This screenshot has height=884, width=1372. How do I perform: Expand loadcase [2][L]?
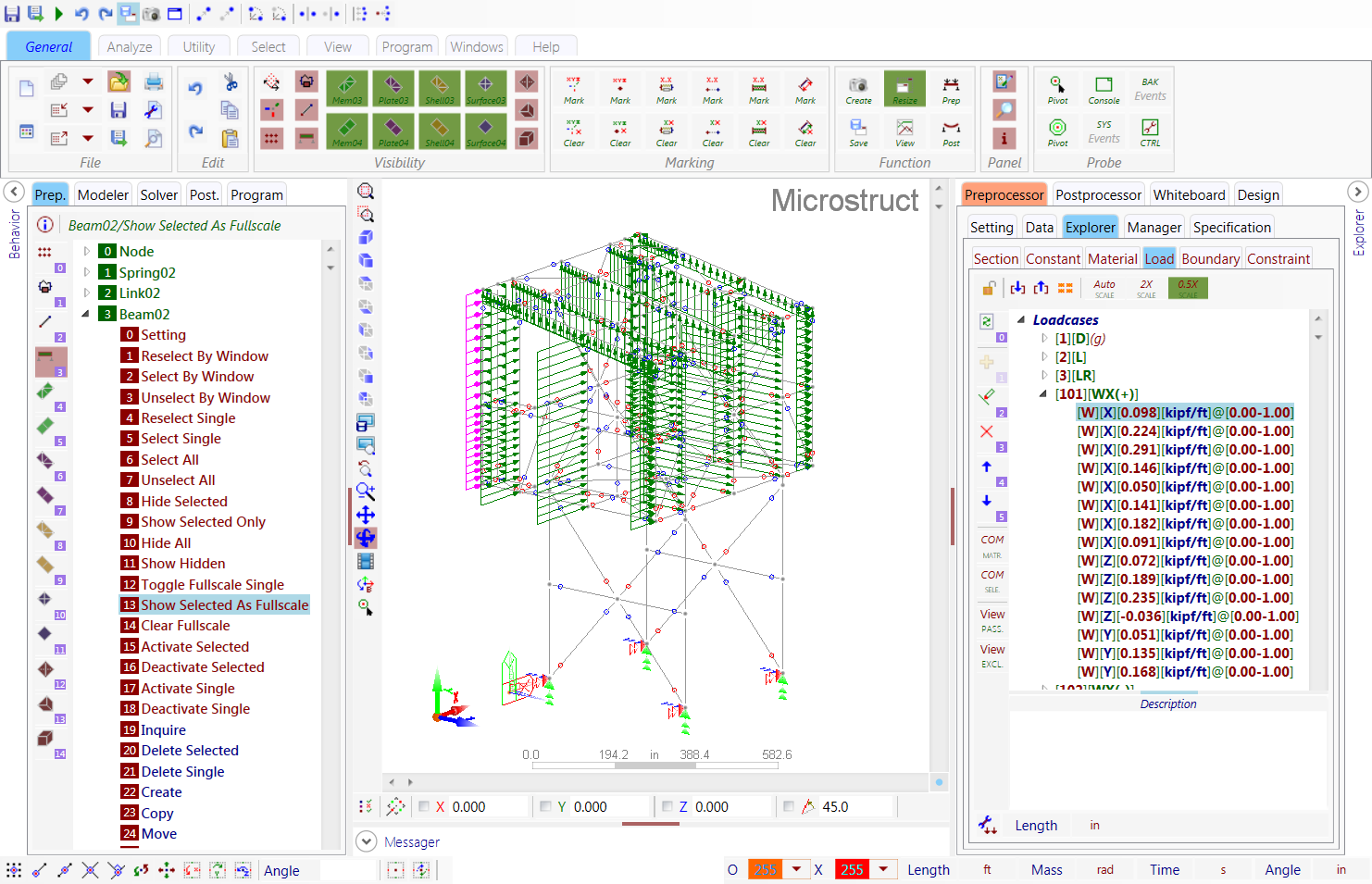1044,357
